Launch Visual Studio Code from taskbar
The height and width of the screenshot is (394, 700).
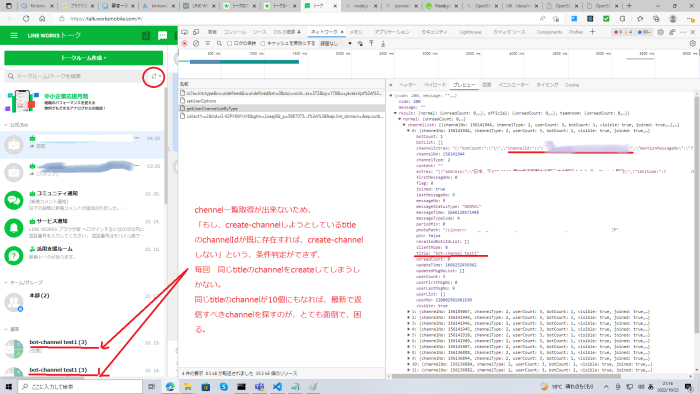pos(277,386)
